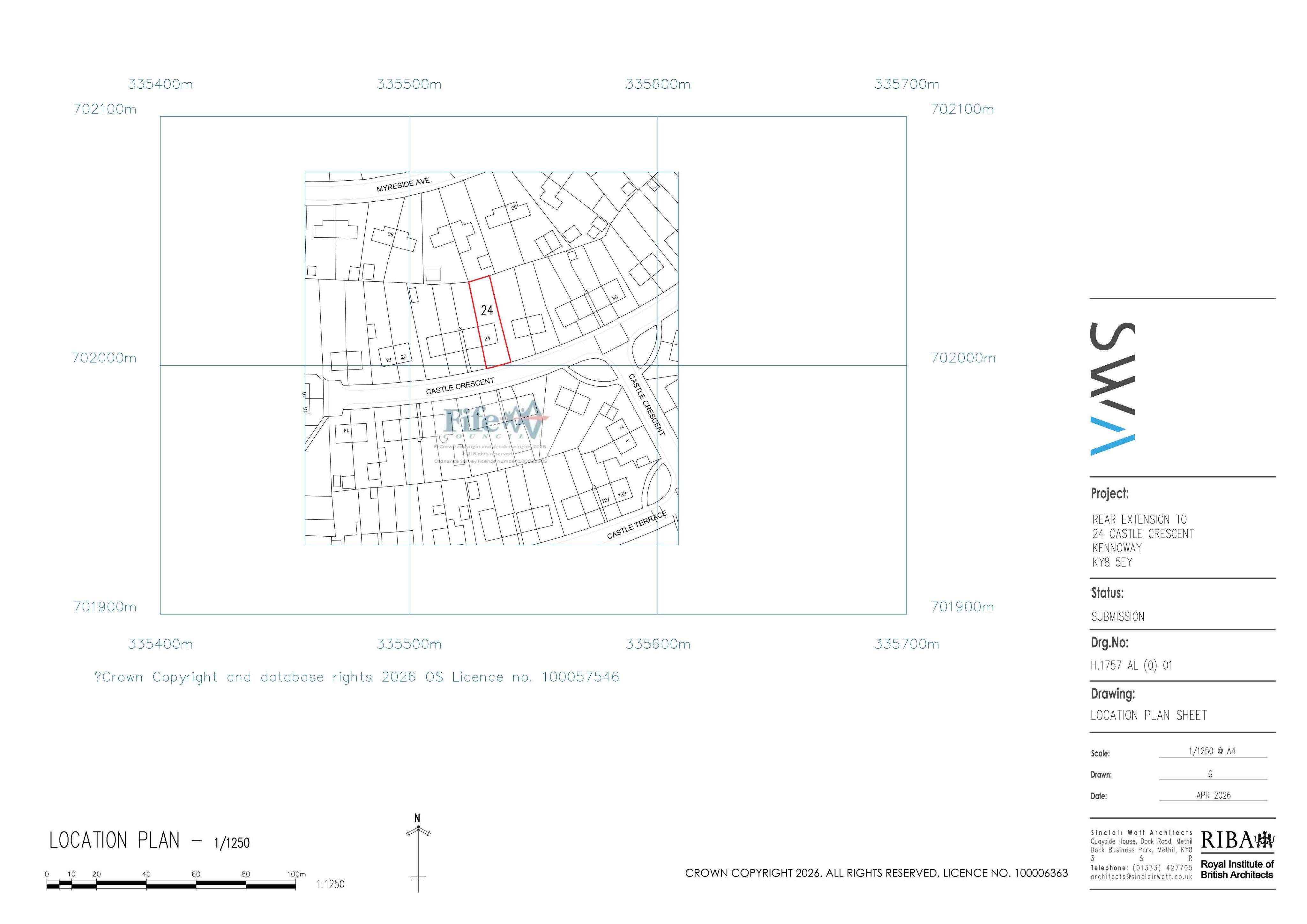Click house number 127 on the map
The height and width of the screenshot is (924, 1307).
tap(606, 500)
